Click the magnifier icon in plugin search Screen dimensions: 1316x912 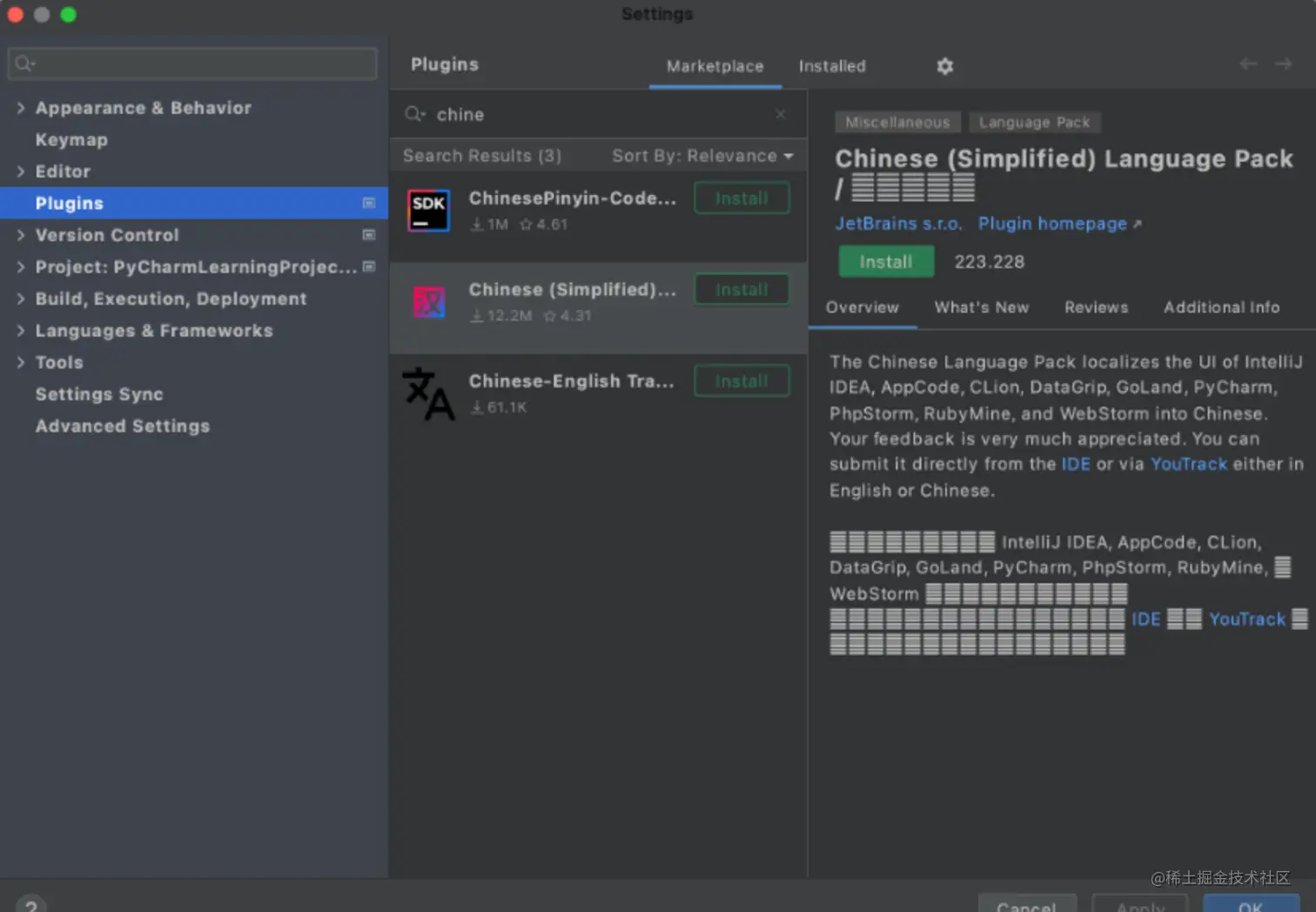point(414,114)
